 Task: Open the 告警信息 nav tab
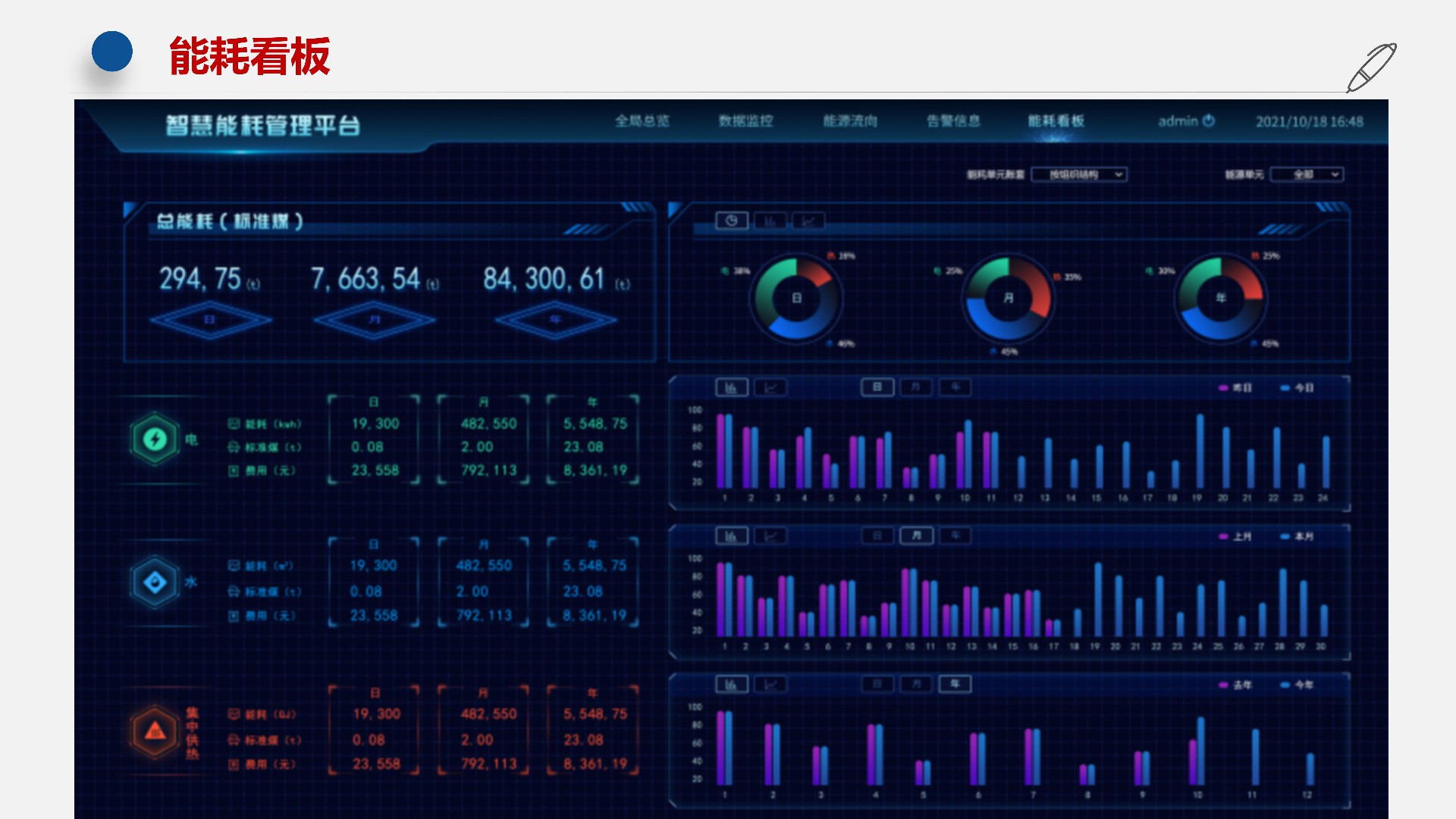(x=953, y=121)
